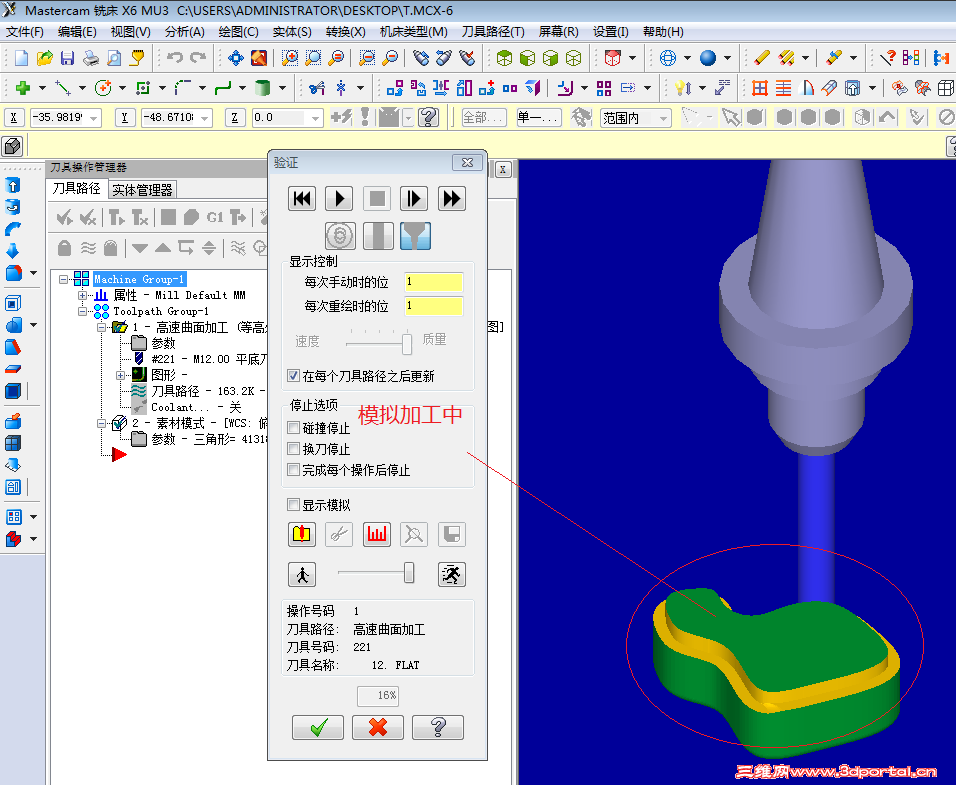
Task: Enable the stop on tool change checkbox
Action: 294,449
